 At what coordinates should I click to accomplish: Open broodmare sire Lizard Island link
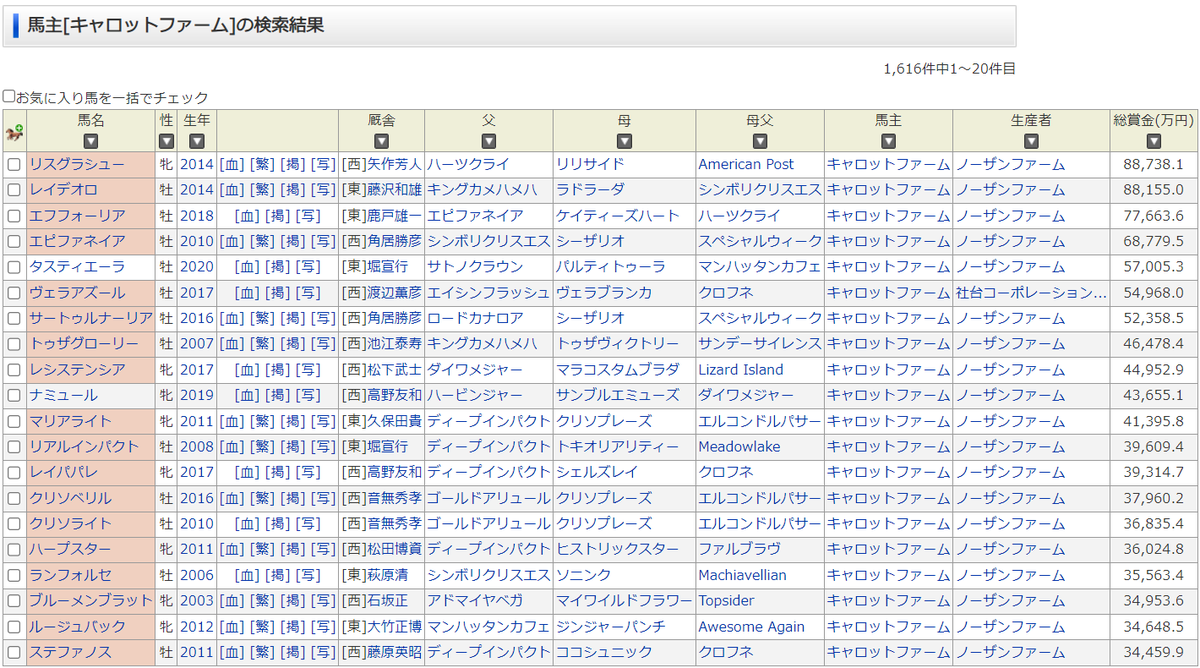click(x=741, y=370)
